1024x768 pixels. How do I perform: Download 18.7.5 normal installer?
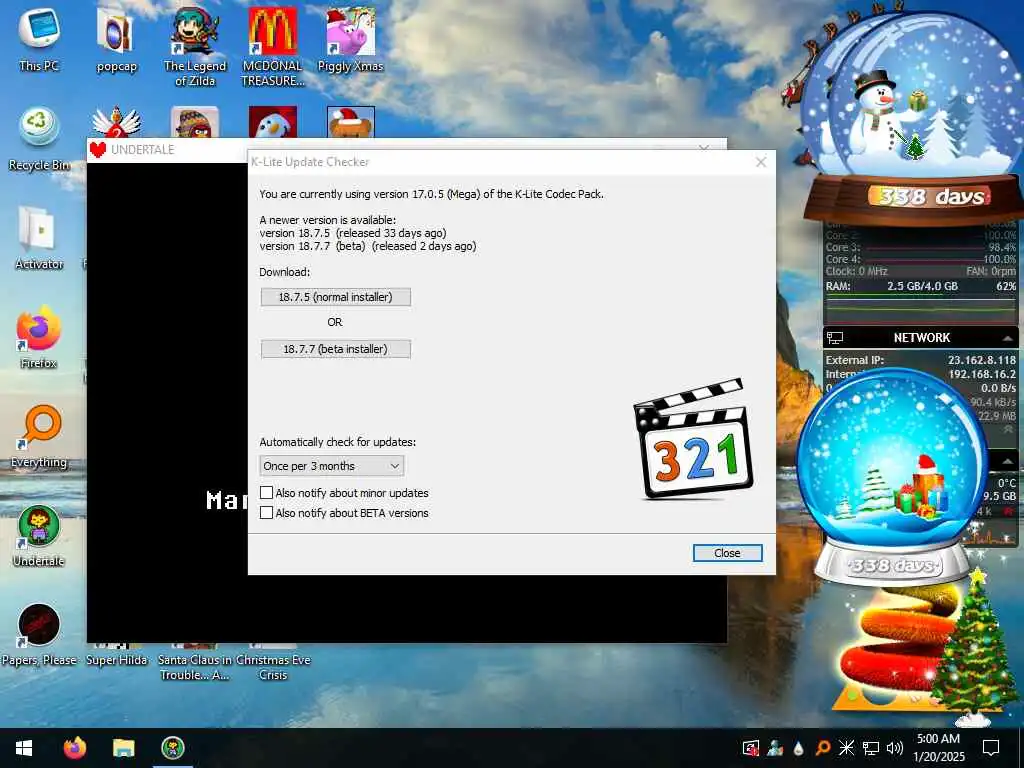336,297
